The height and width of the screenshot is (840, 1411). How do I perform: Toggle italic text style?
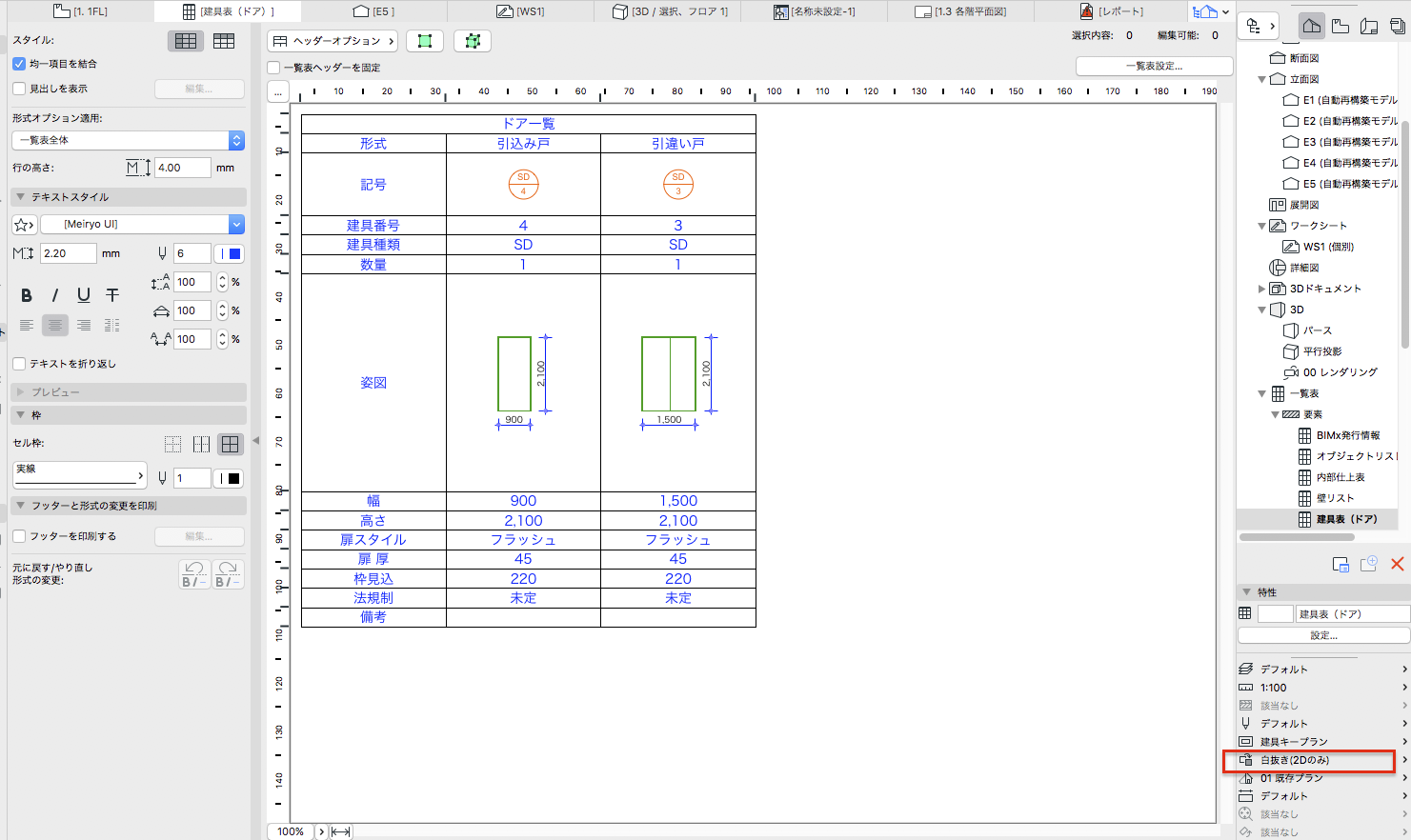(x=55, y=295)
